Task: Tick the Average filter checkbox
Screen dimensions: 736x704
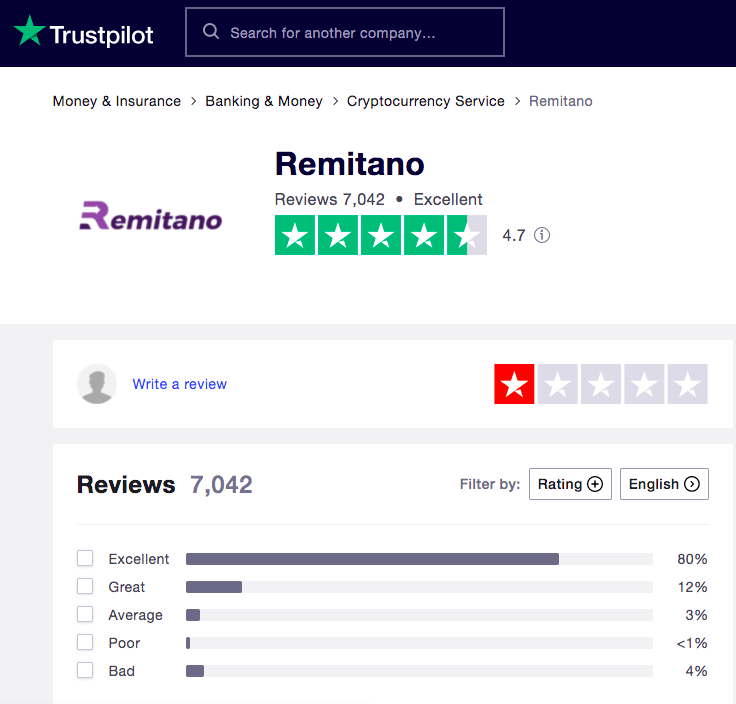Action: pos(85,614)
